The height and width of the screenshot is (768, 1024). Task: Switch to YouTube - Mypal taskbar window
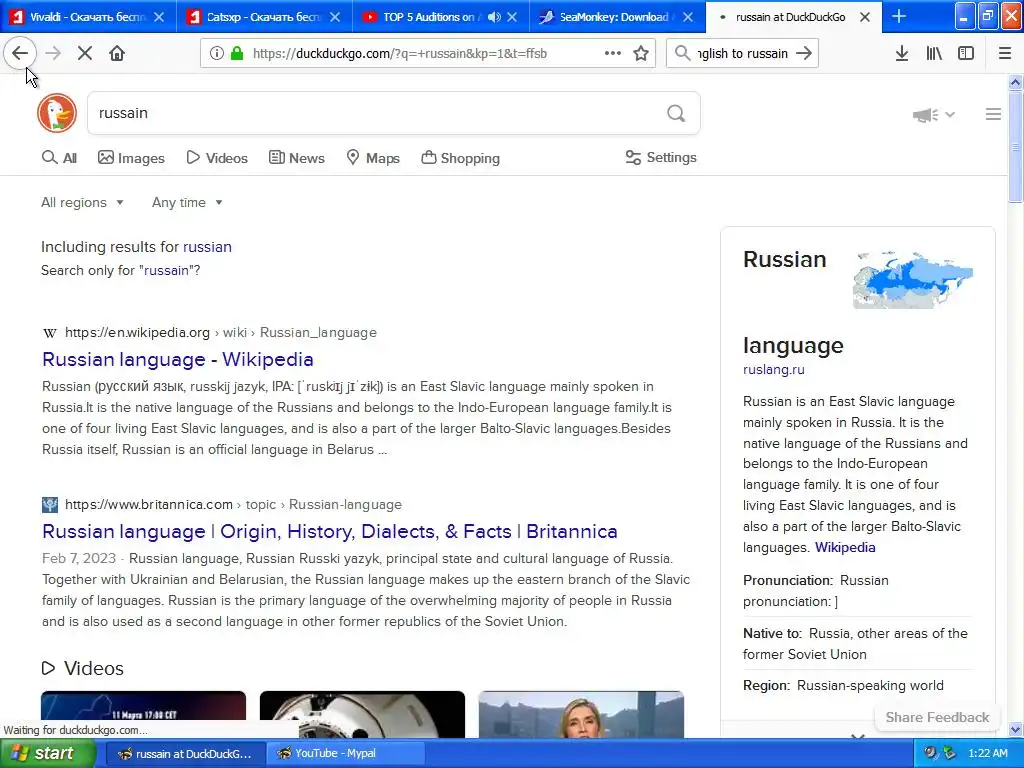[345, 753]
